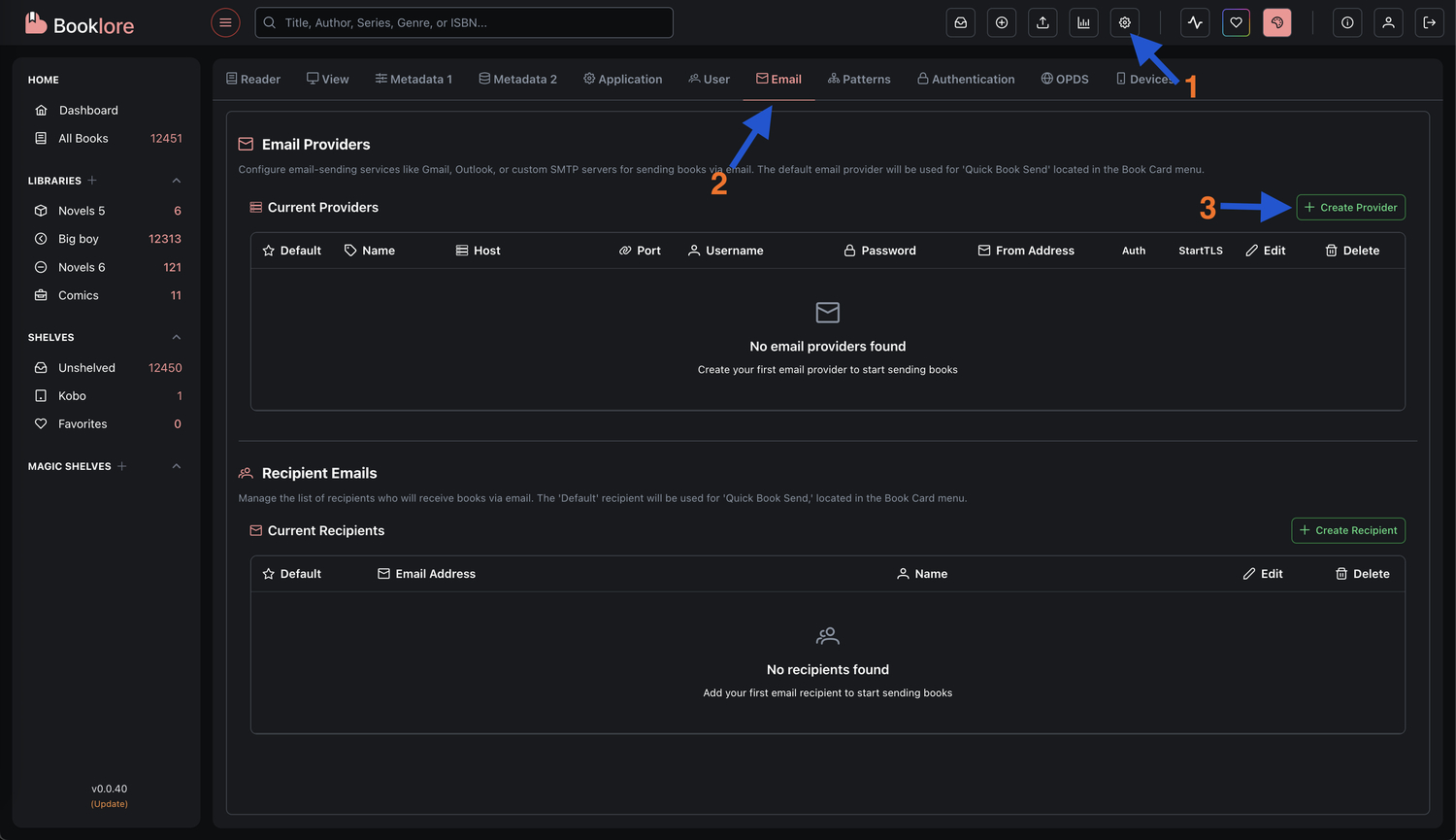Image resolution: width=1456 pixels, height=840 pixels.
Task: Collapse the Magic Shelves section chevron
Action: click(177, 466)
